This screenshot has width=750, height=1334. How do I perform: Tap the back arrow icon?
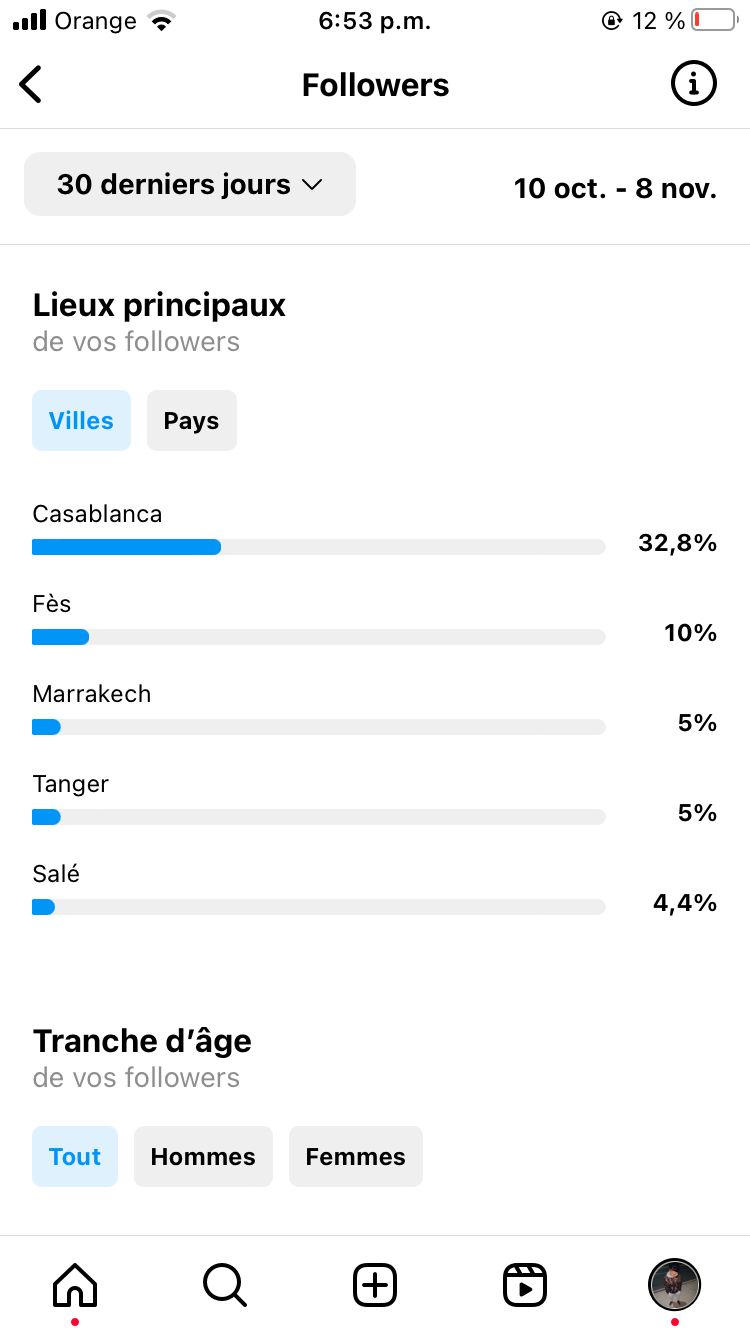[31, 85]
